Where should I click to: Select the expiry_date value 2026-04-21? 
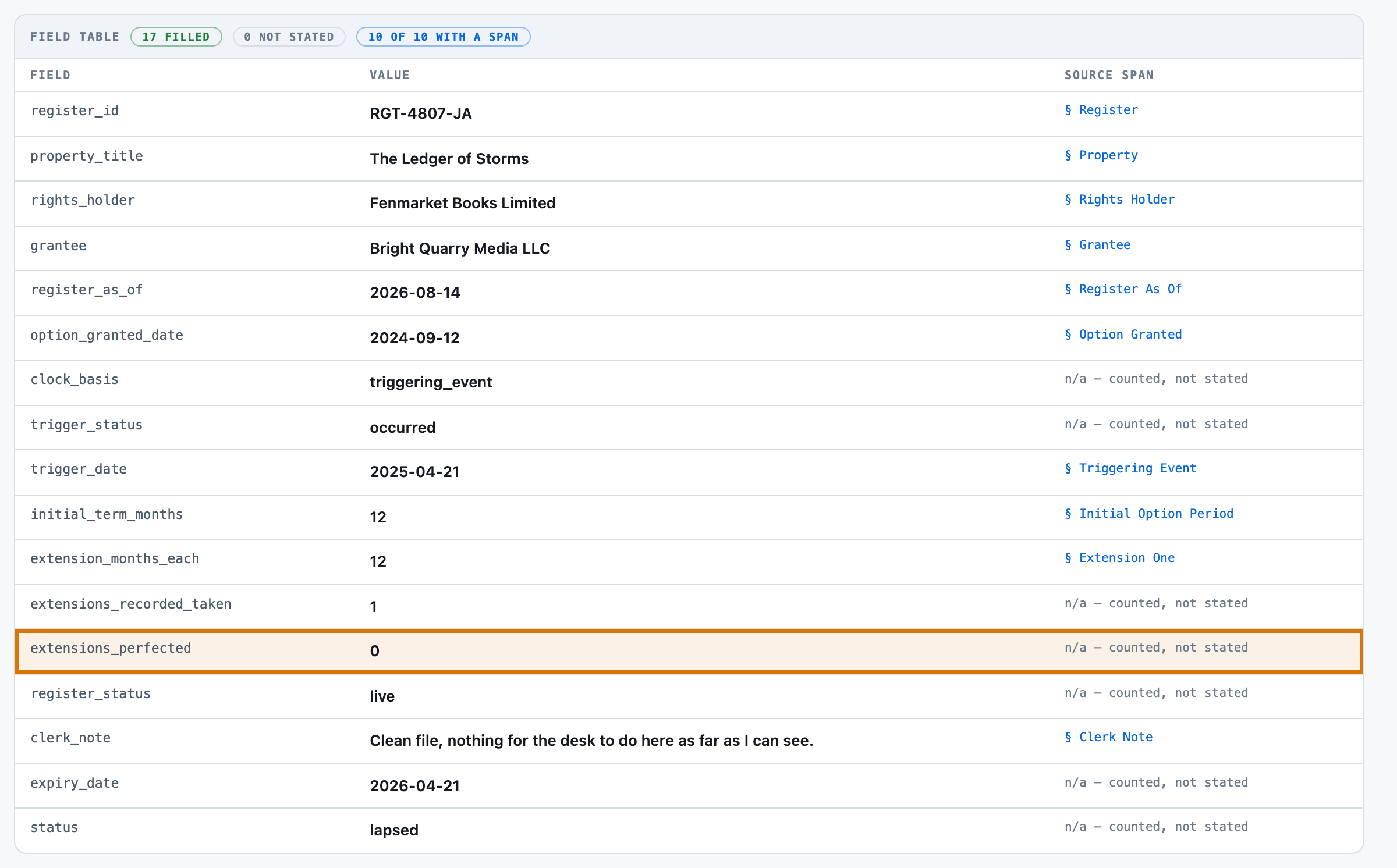[414, 786]
